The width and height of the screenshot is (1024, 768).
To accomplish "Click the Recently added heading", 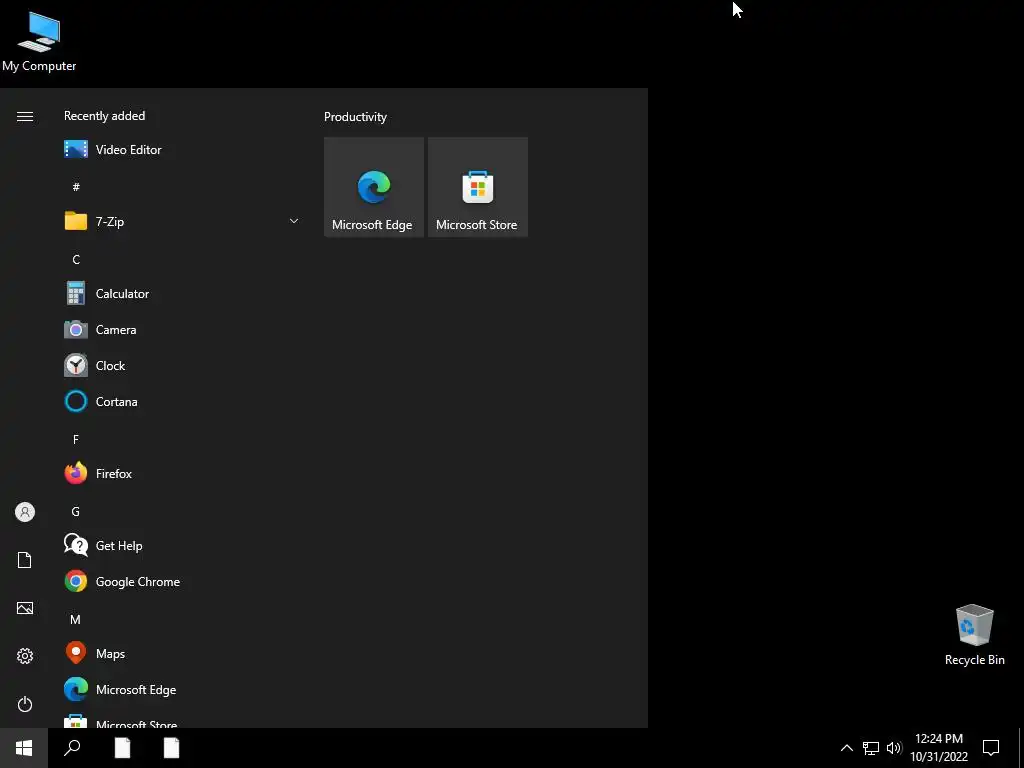I will point(104,116).
